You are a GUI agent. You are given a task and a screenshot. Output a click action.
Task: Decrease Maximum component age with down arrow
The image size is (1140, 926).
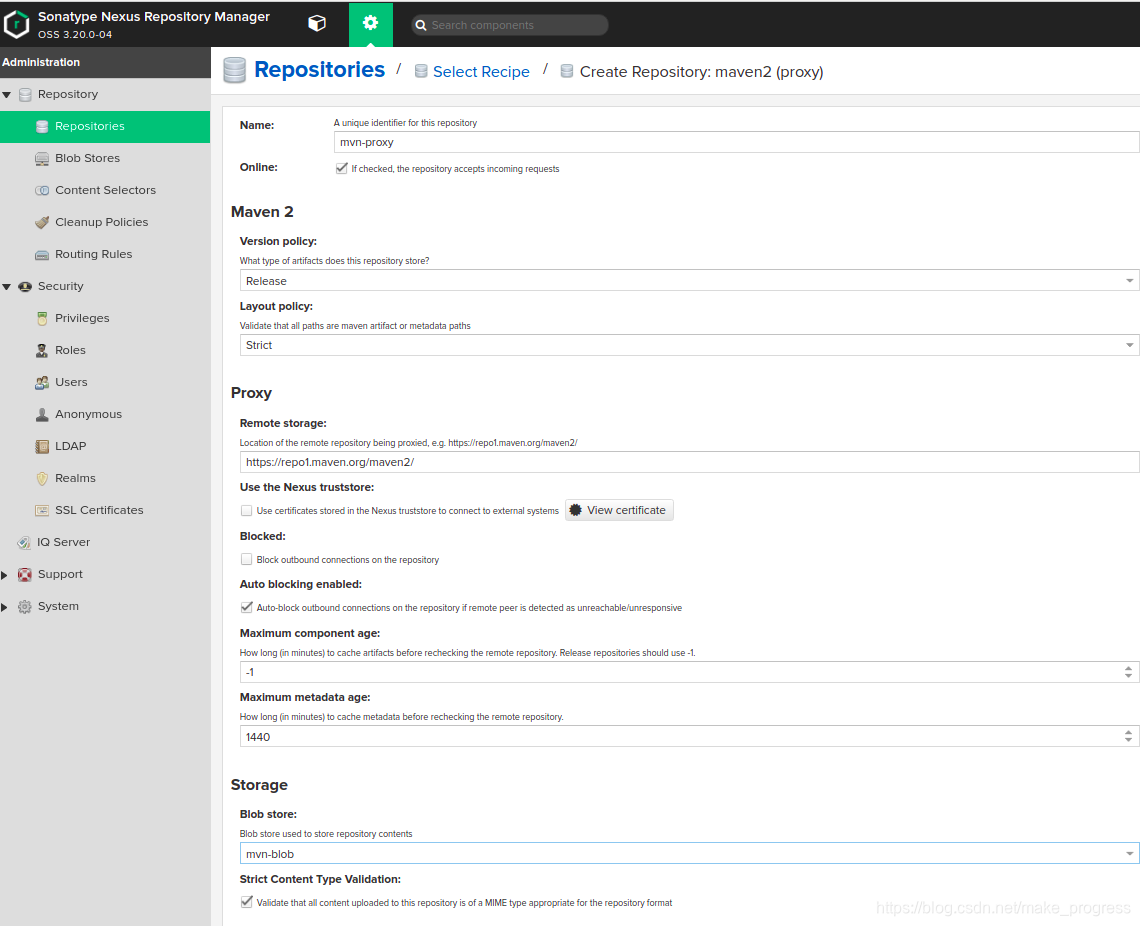click(x=1128, y=677)
